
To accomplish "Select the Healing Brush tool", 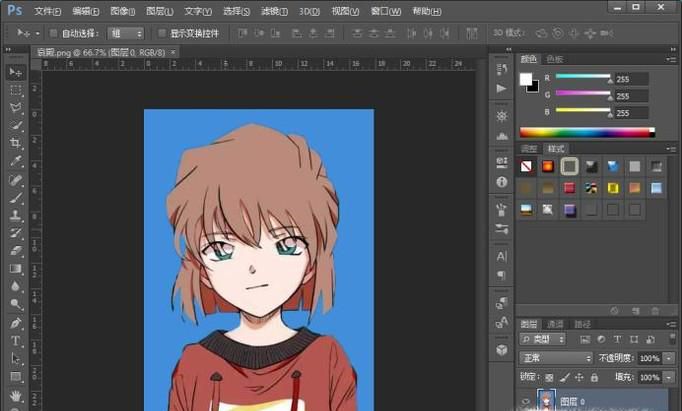I will tap(16, 180).
